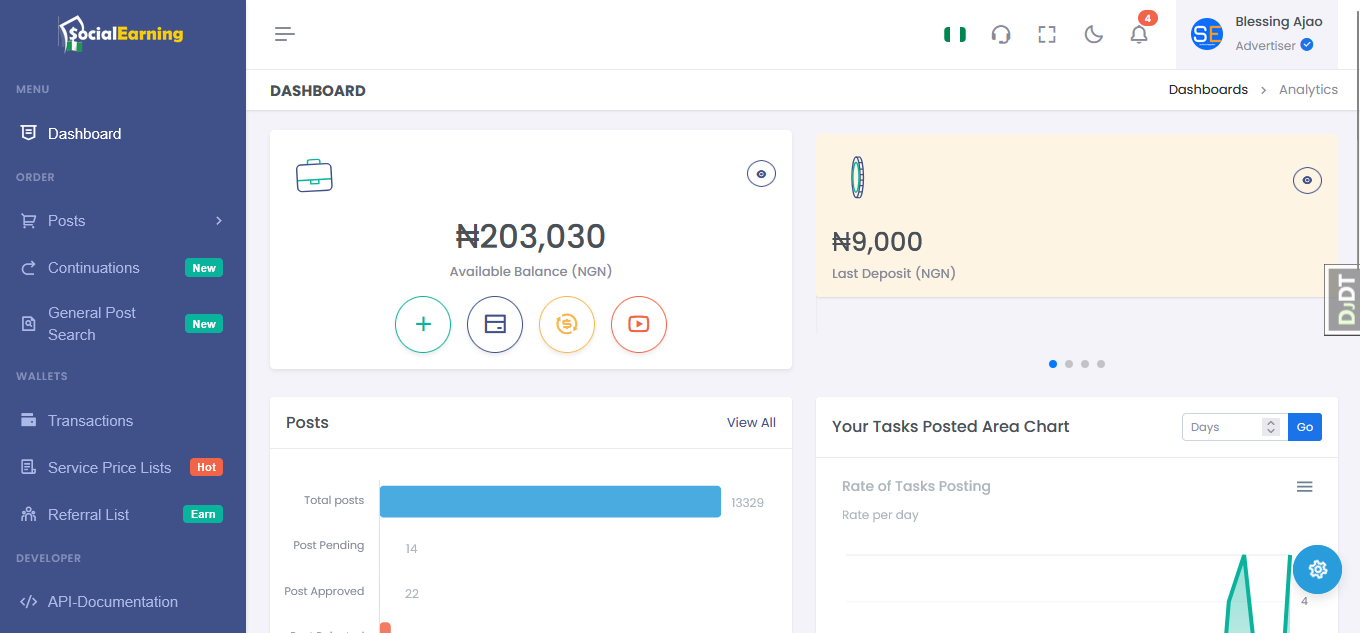
Task: Open Transactions in the sidebar
Action: (x=90, y=421)
